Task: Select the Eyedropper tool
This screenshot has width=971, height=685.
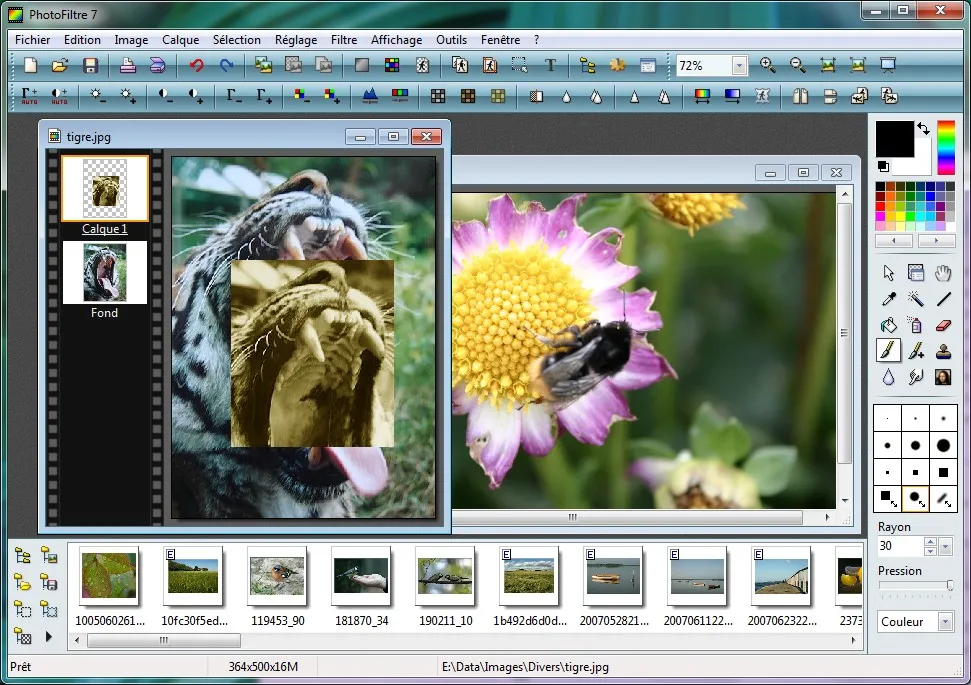Action: pos(888,298)
